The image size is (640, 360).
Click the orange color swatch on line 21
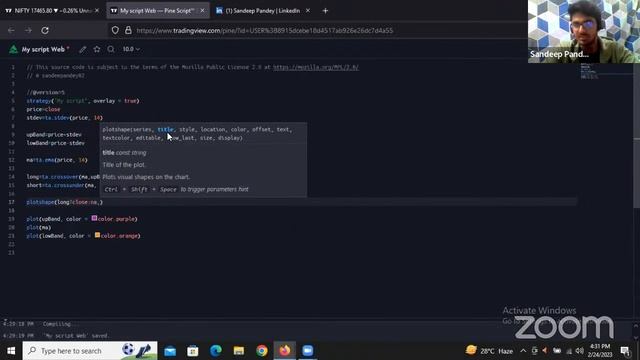pos(97,235)
